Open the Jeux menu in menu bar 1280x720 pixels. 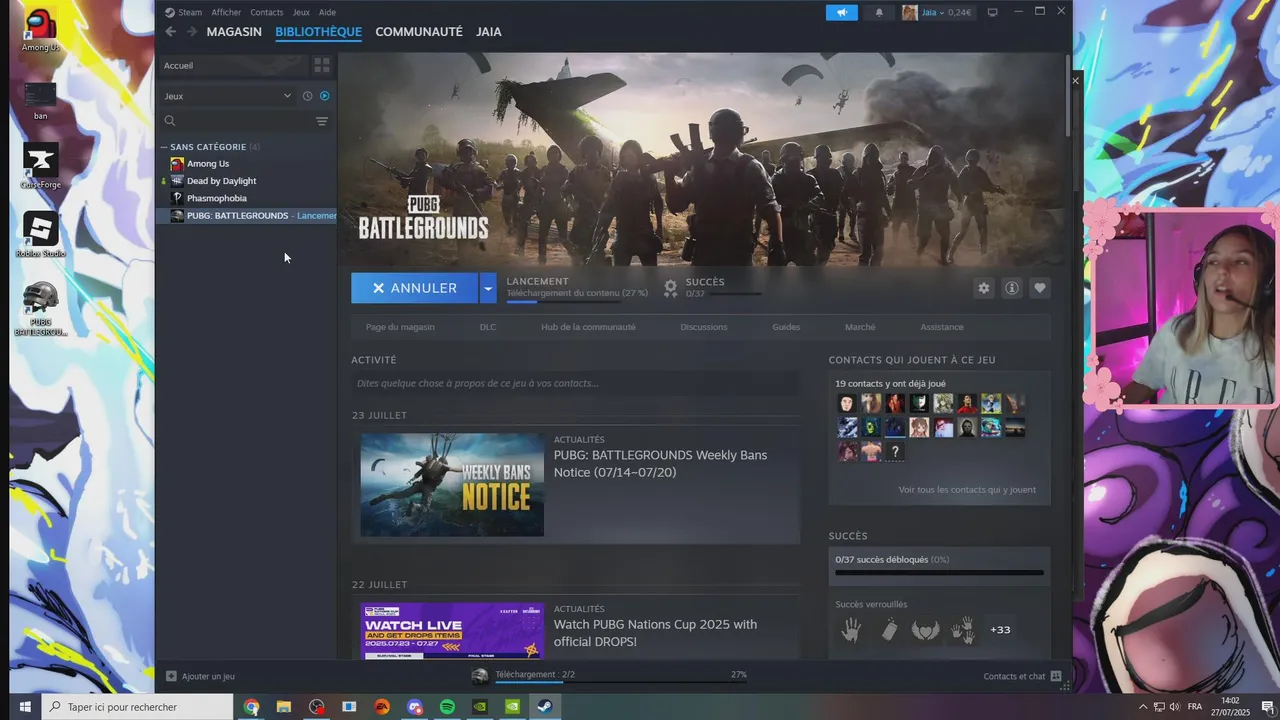301,12
